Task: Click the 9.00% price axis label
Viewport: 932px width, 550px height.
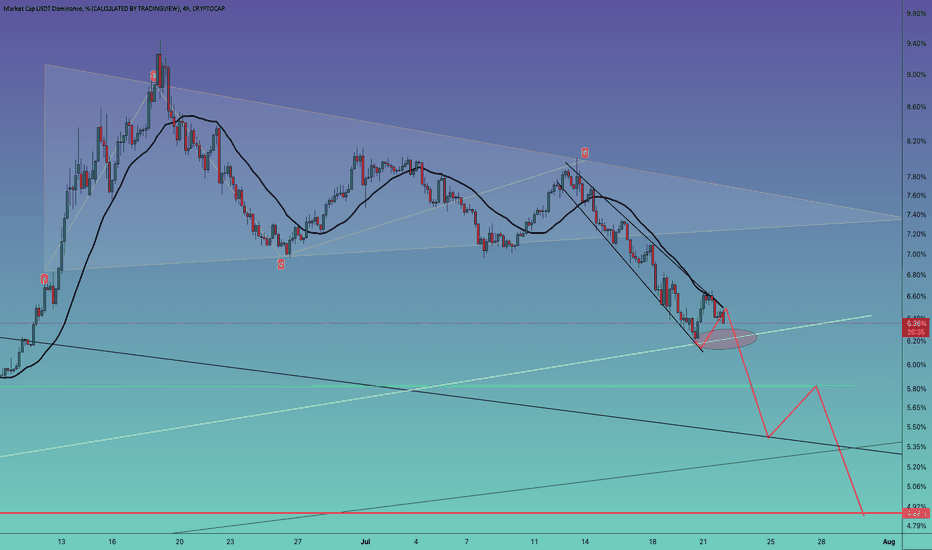Action: click(916, 75)
